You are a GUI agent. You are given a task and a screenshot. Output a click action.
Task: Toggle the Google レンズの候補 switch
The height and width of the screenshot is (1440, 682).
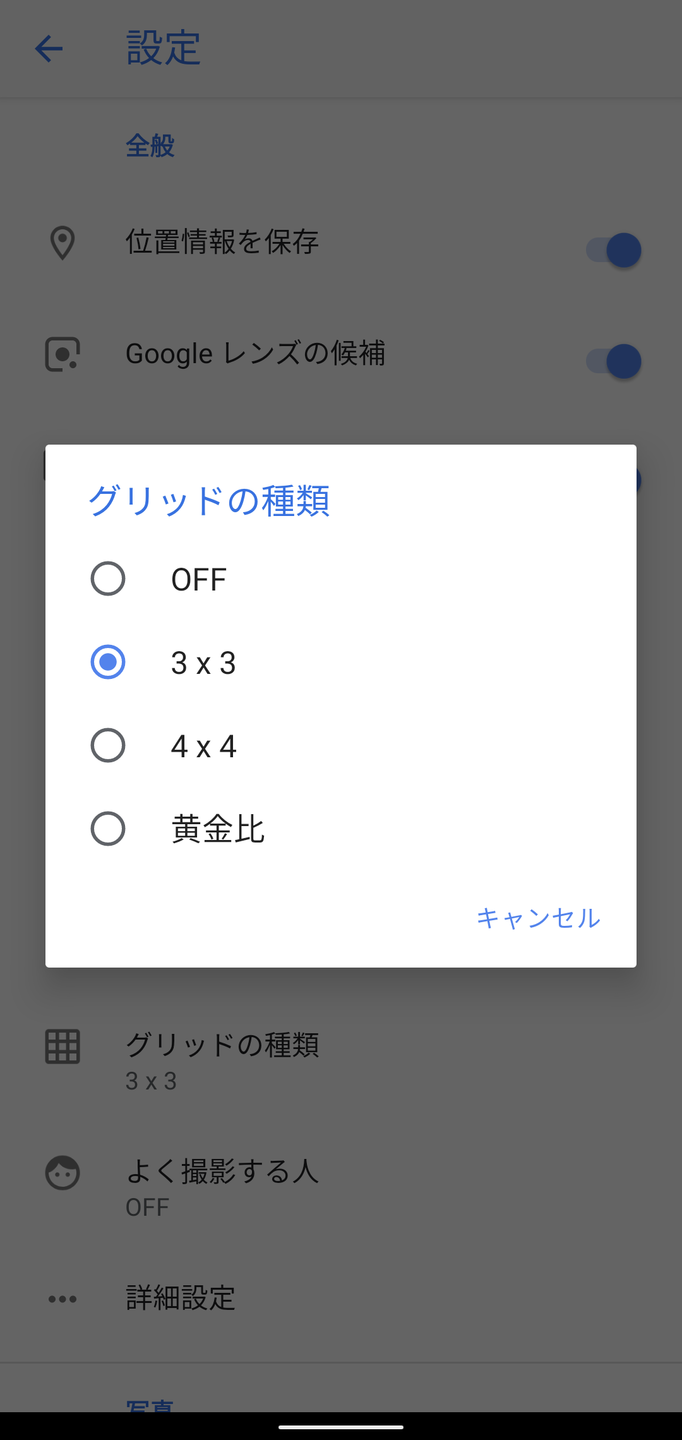[x=613, y=361]
